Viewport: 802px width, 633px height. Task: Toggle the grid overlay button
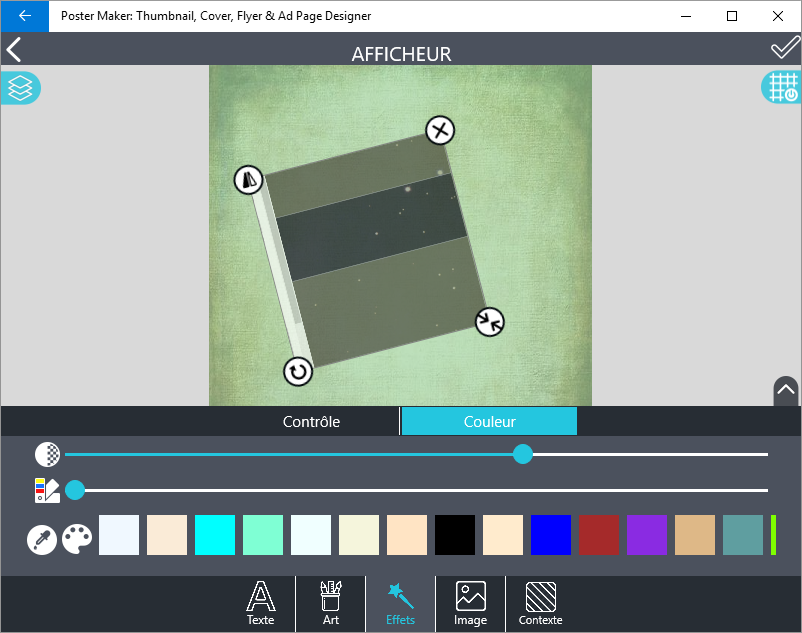point(782,87)
